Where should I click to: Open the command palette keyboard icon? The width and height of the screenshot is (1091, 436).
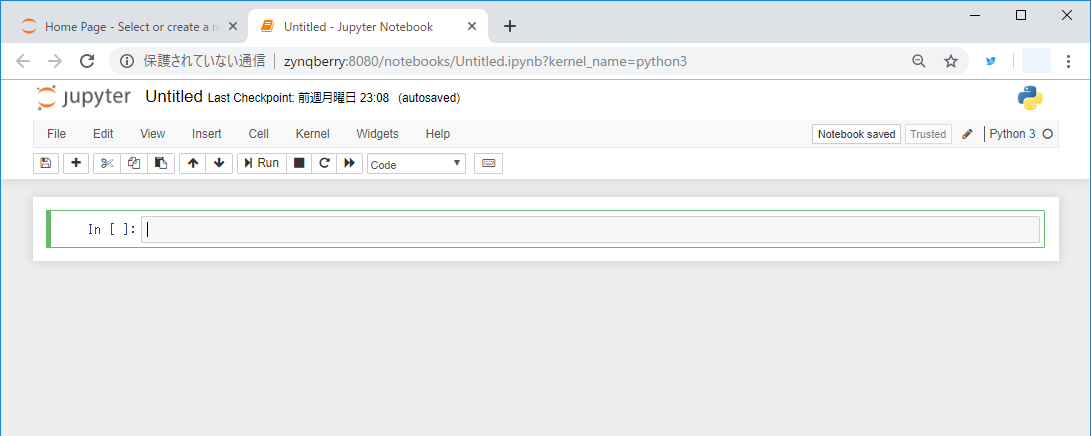coord(488,163)
